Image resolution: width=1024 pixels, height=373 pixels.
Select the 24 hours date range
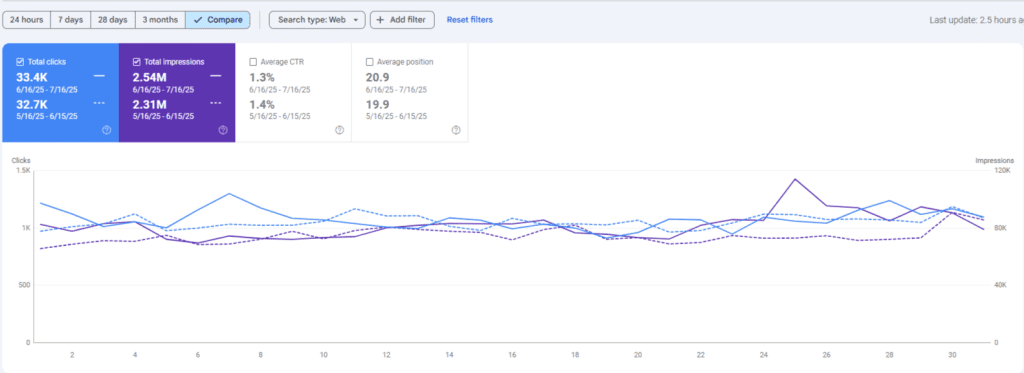click(27, 20)
